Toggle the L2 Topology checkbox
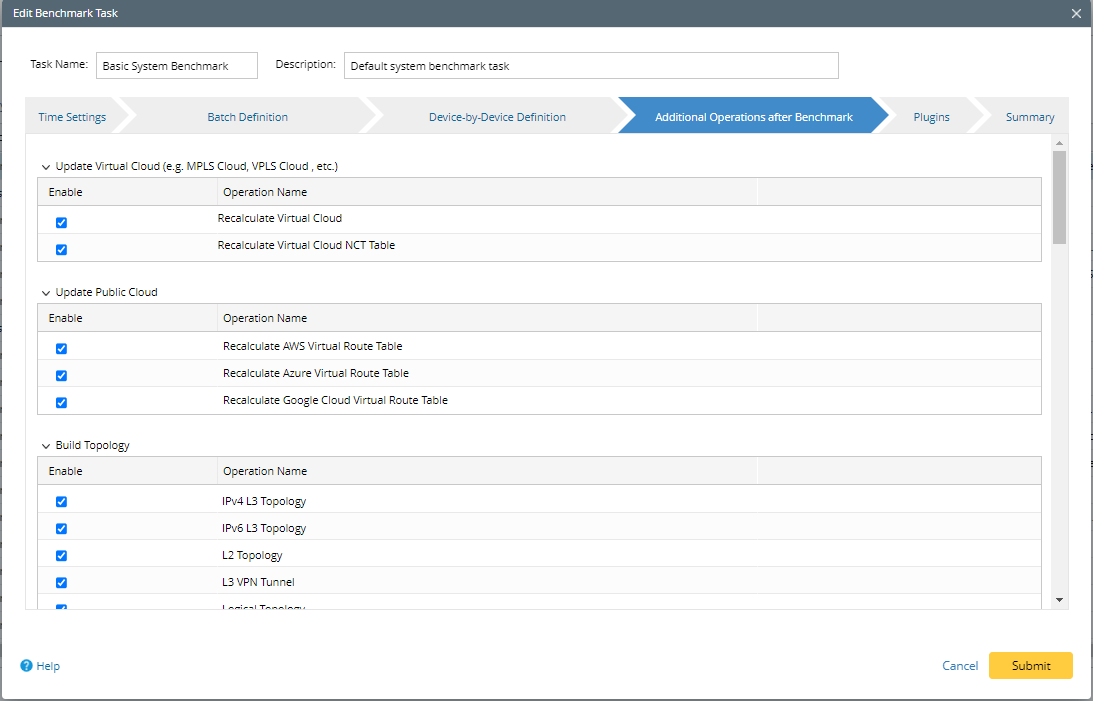The width and height of the screenshot is (1093, 701). tap(61, 556)
